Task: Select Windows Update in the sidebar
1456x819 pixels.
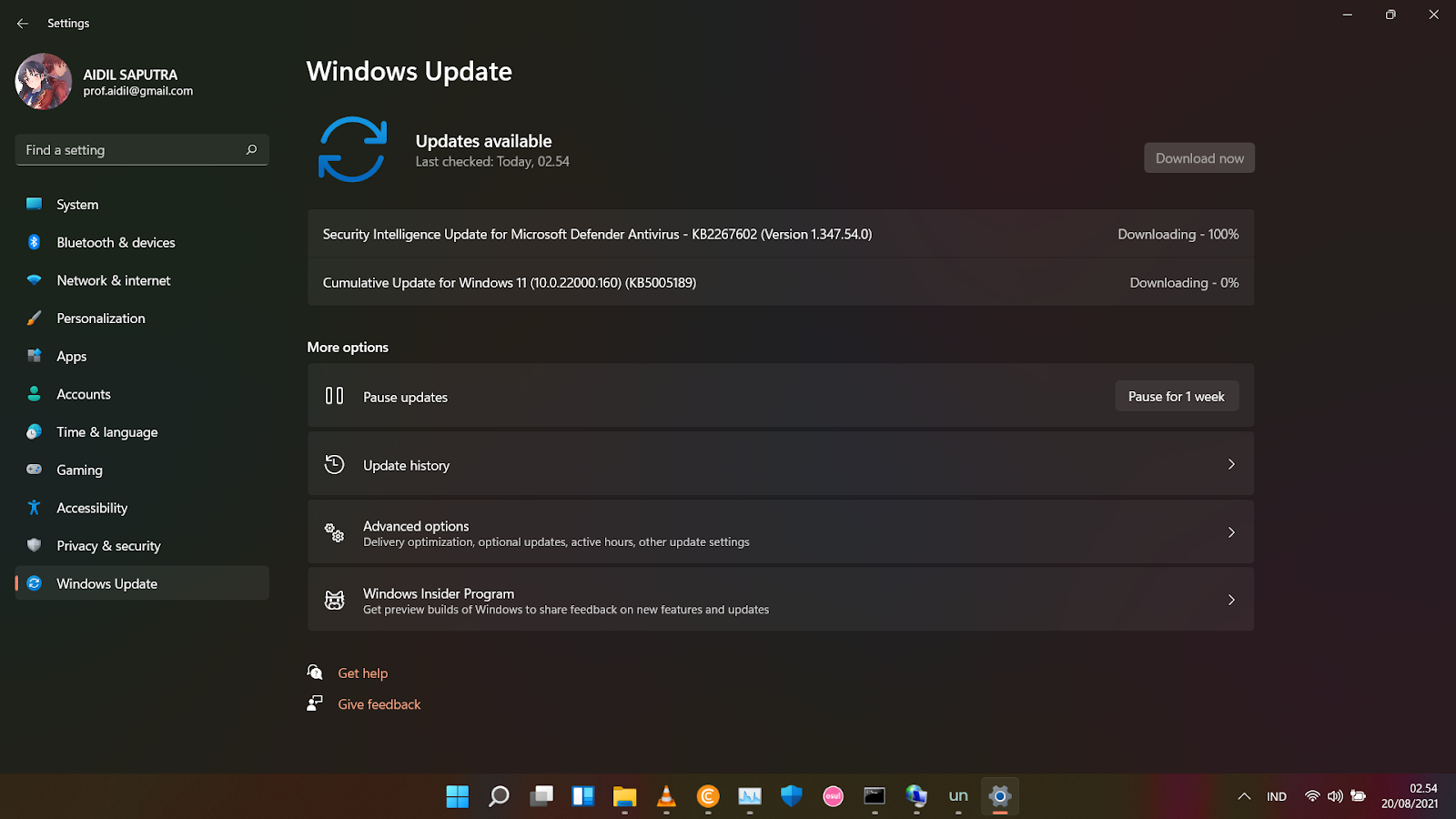Action: [x=142, y=583]
